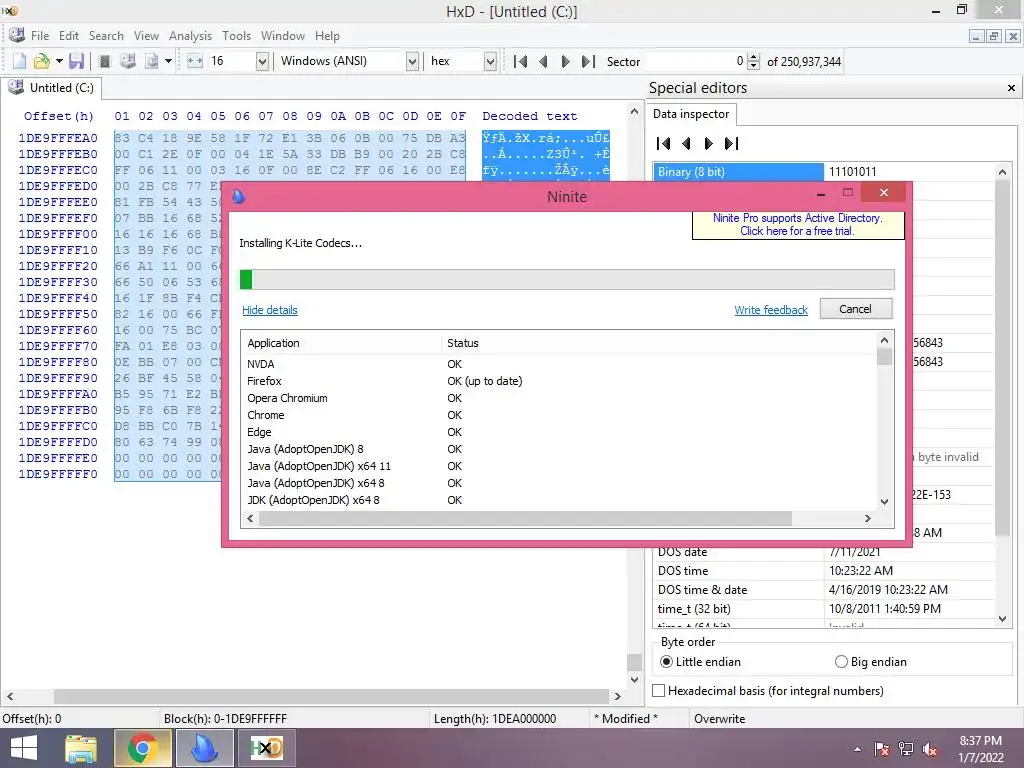Click Firefox row in Ninite list
Image resolution: width=1024 pixels, height=768 pixels.
(560, 381)
